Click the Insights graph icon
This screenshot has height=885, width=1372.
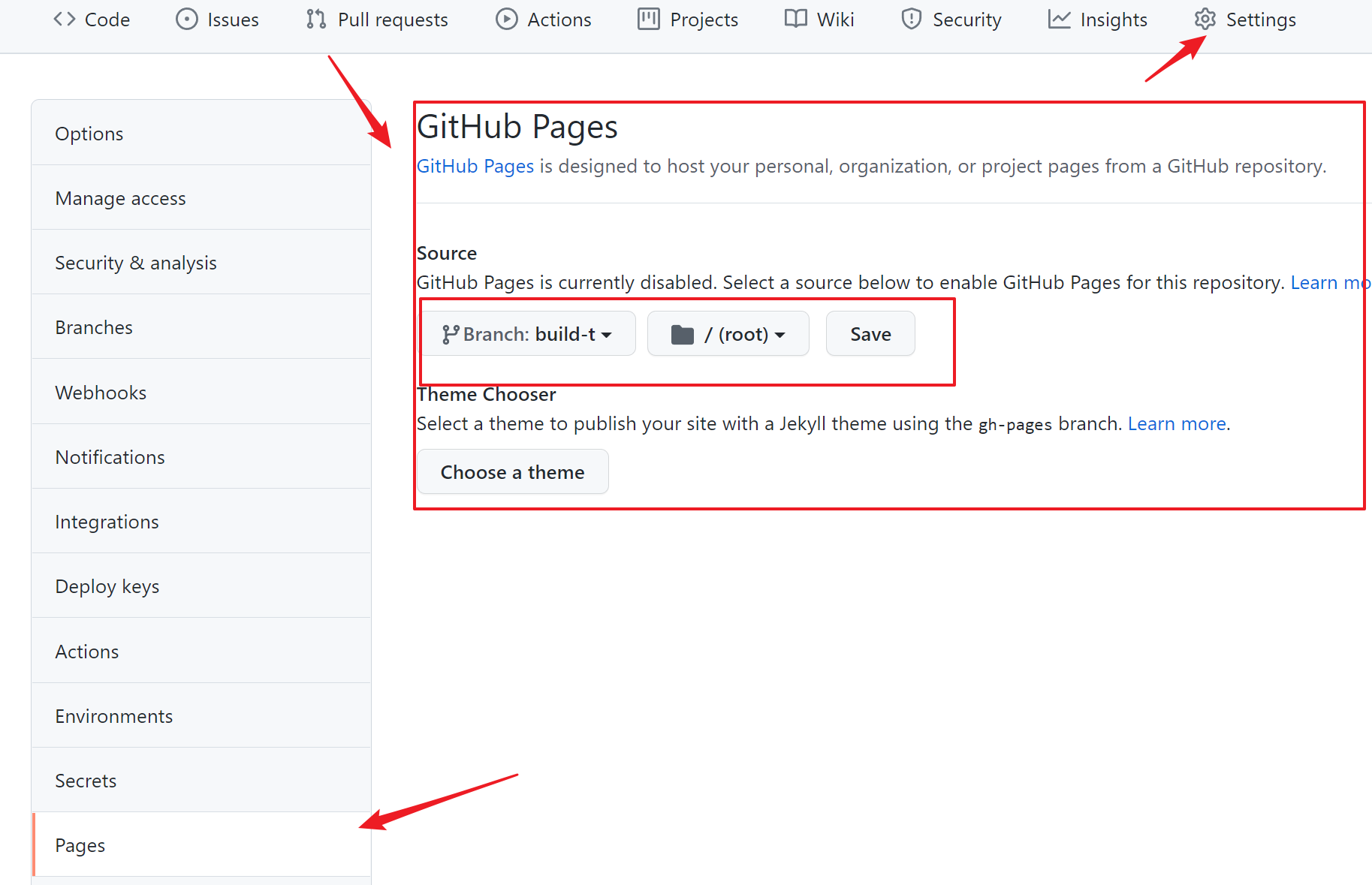click(x=1060, y=20)
